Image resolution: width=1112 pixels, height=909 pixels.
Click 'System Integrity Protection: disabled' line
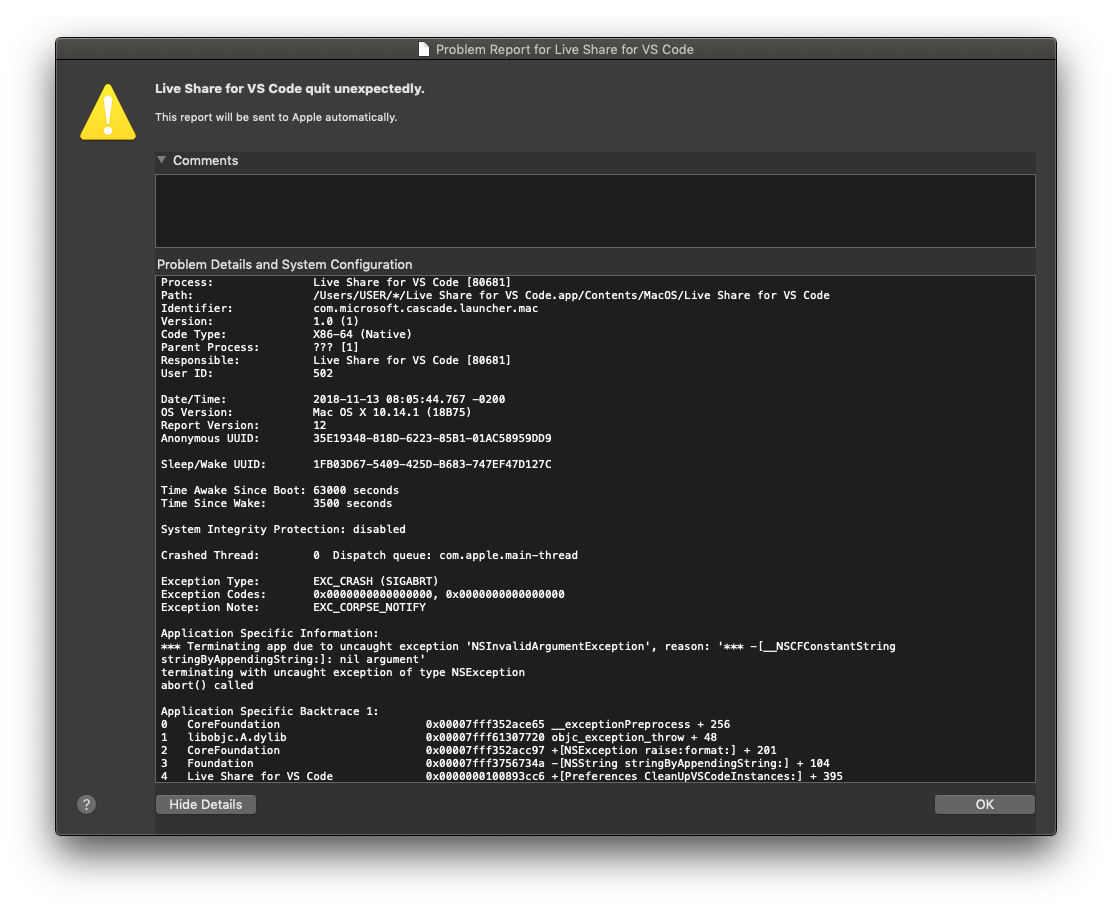(x=283, y=530)
